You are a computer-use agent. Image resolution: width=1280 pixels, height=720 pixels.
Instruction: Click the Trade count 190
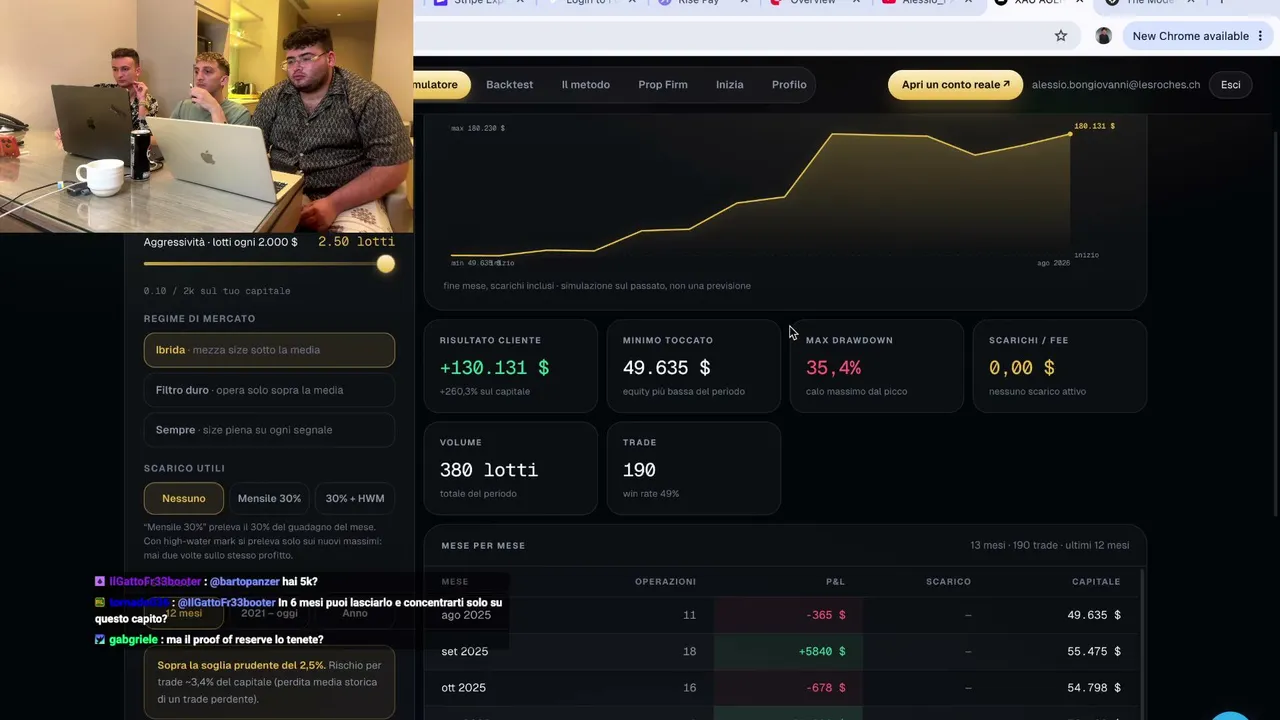tap(639, 470)
